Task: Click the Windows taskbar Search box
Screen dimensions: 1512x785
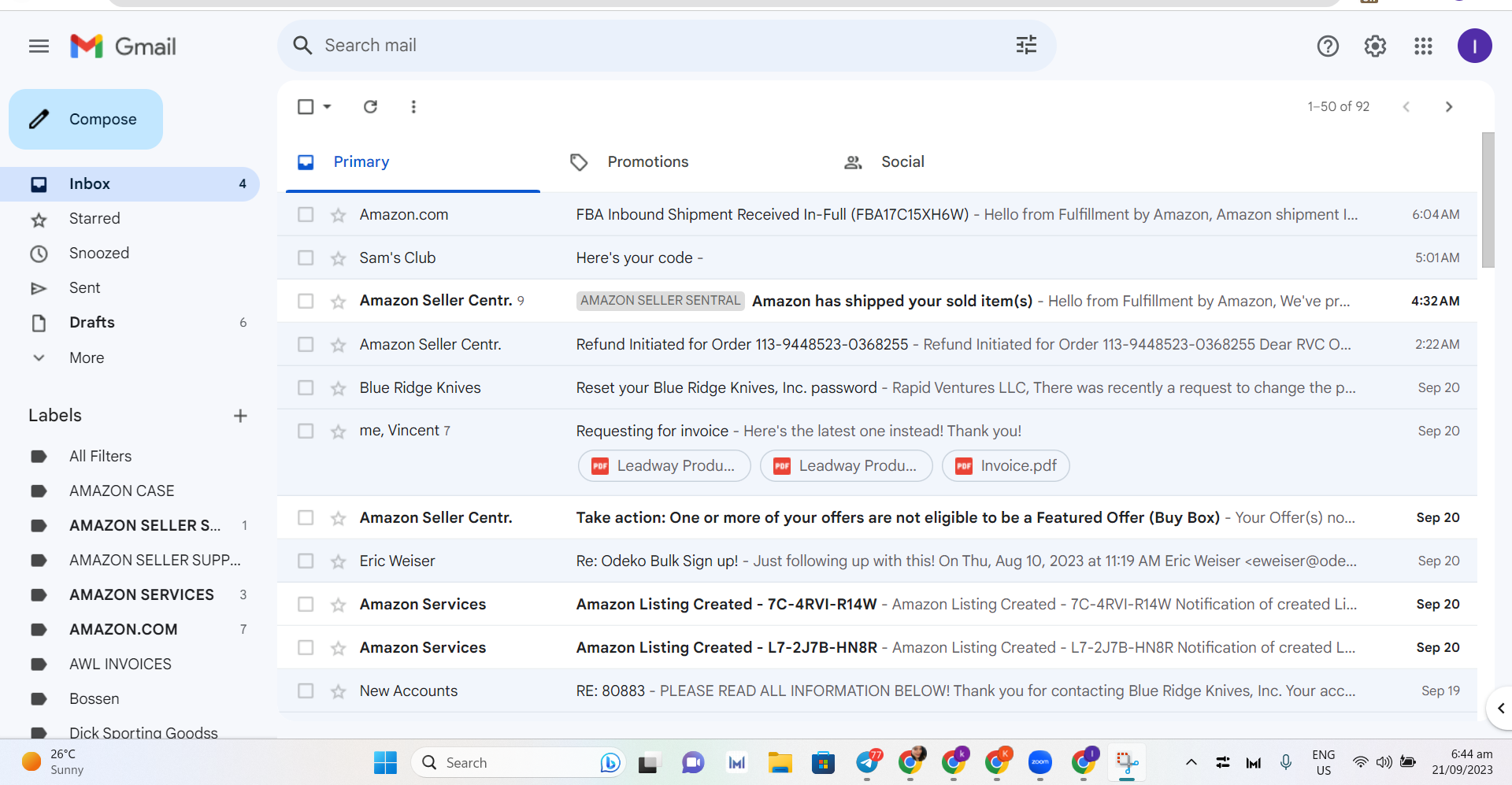Action: coord(518,762)
